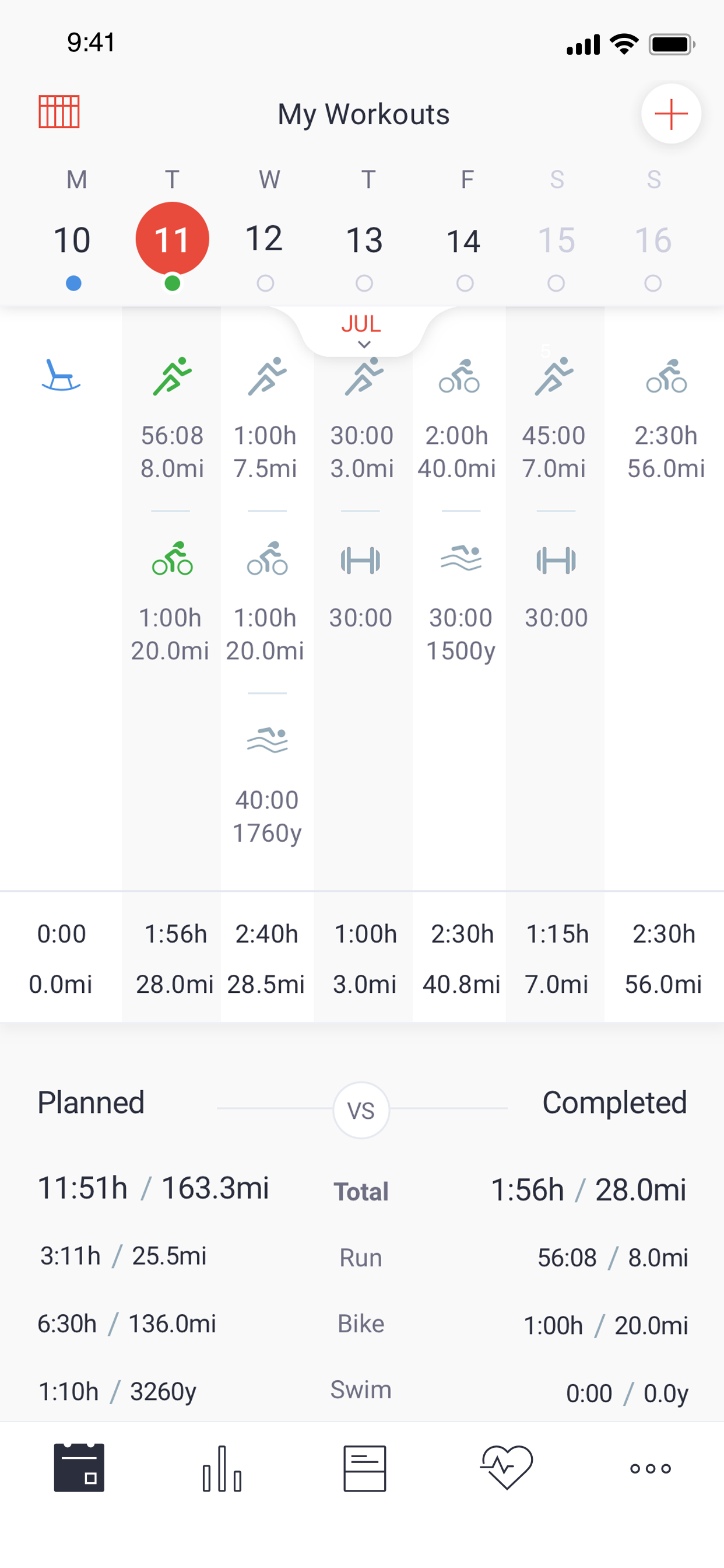
Task: Open Tuesday's green completed bike workout
Action: click(x=172, y=559)
